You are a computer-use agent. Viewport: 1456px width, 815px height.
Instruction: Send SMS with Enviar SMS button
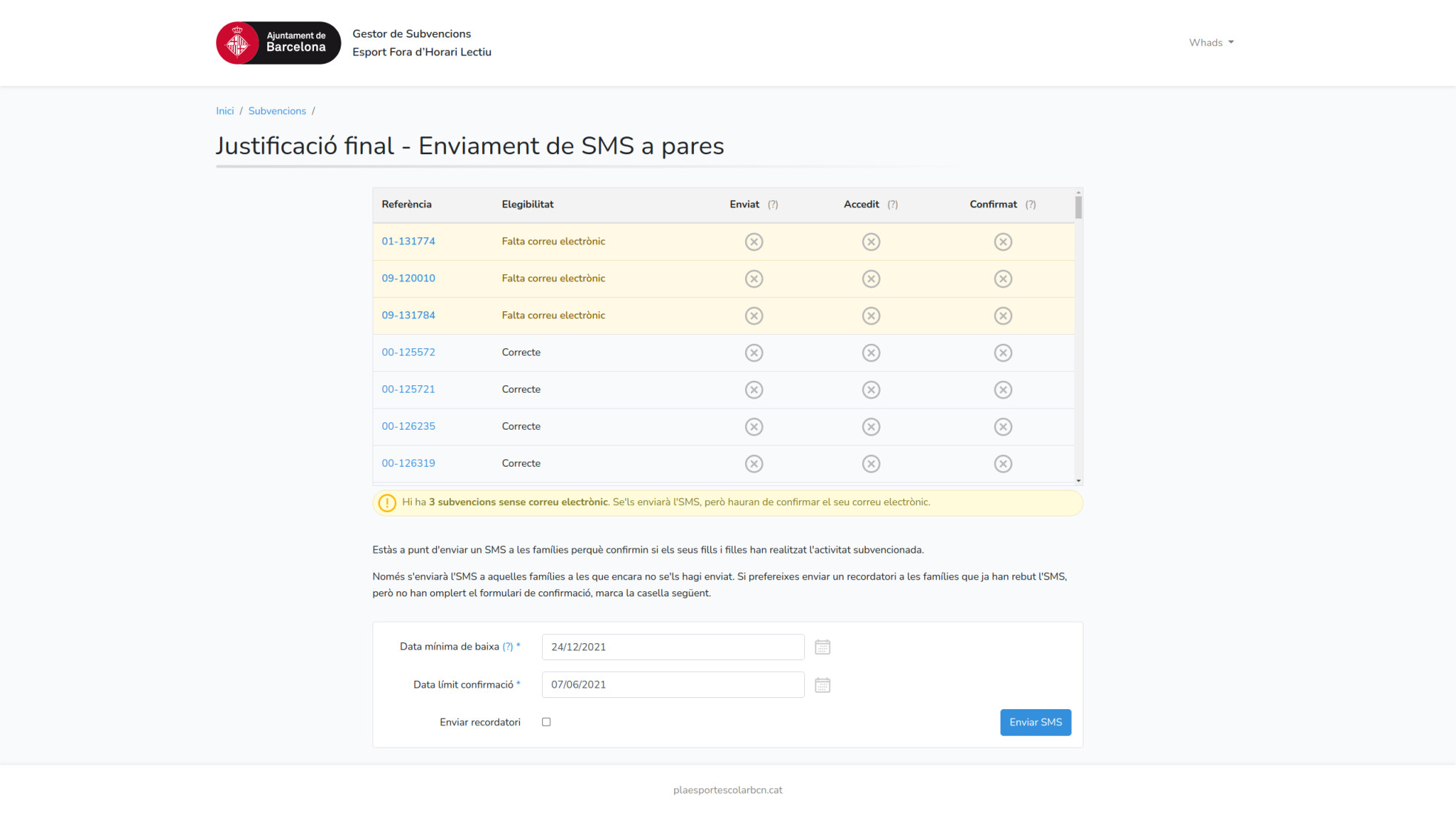point(1035,722)
